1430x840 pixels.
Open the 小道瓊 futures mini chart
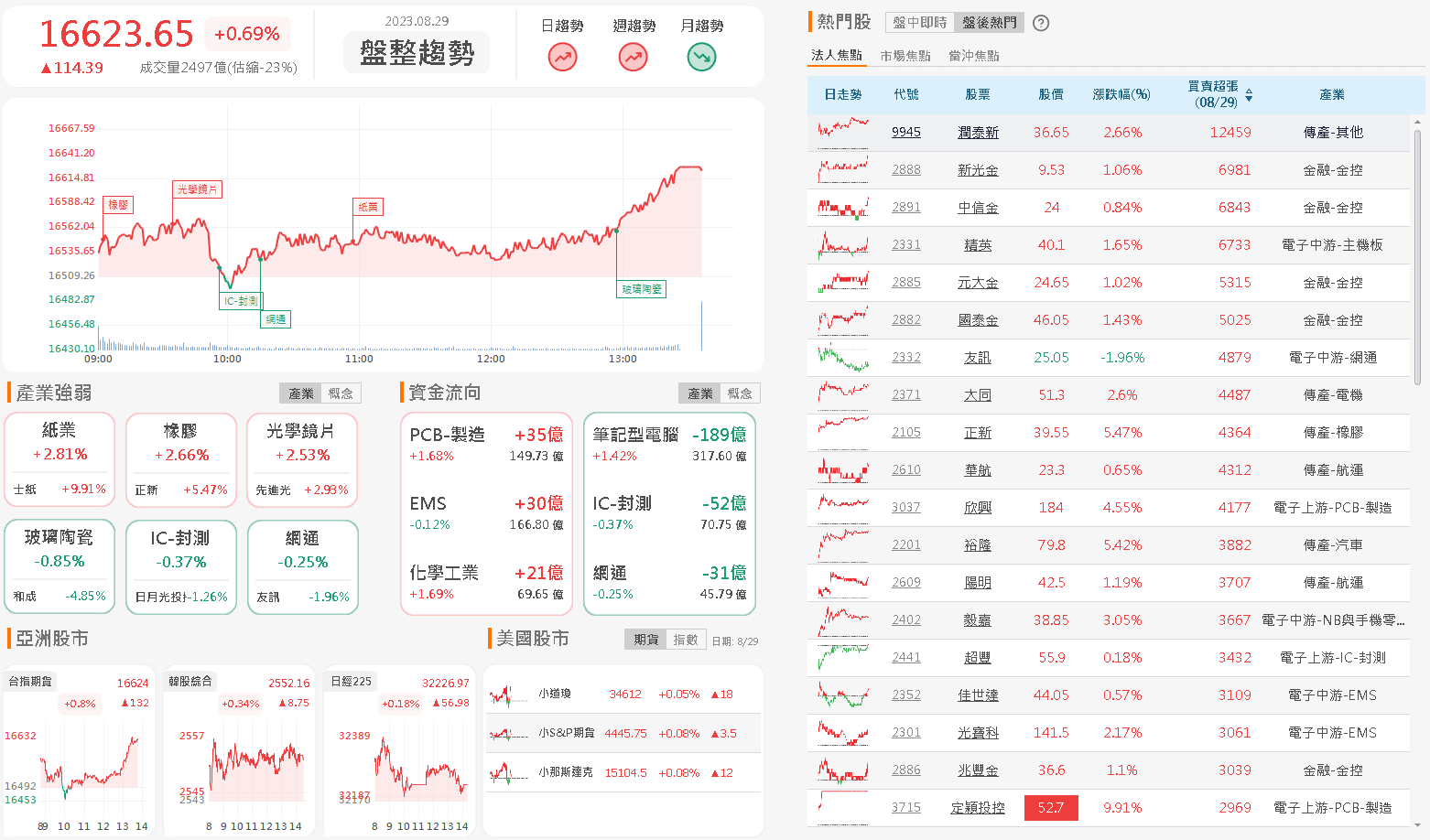coord(509,695)
